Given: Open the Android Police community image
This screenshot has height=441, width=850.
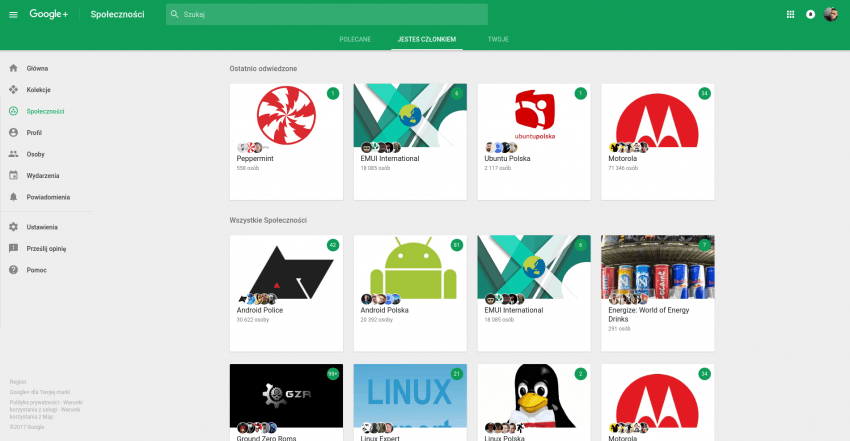Looking at the screenshot, I should pos(286,267).
